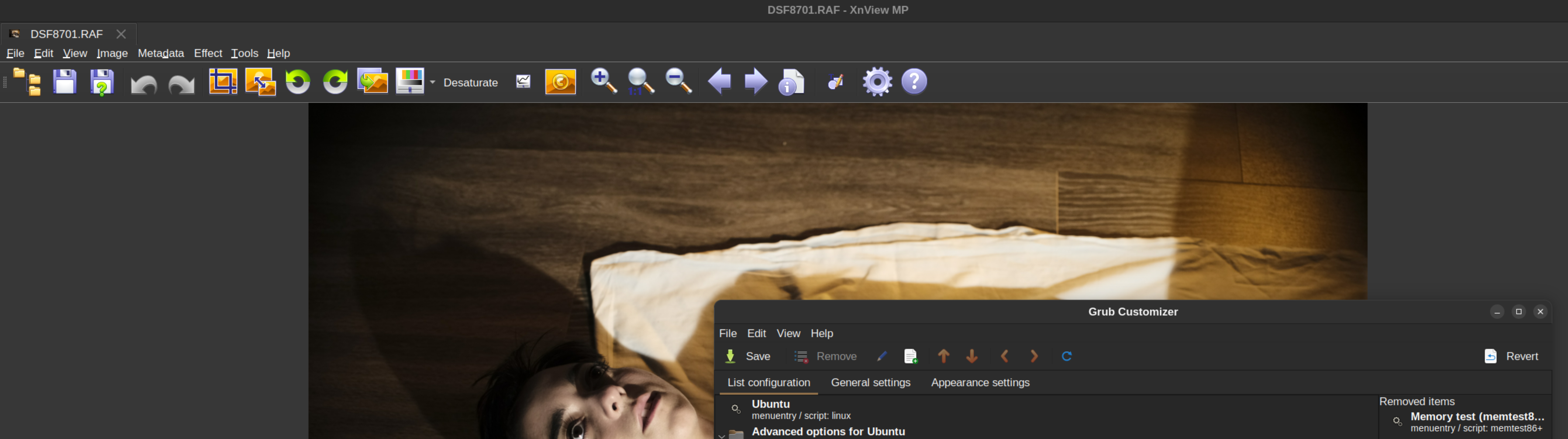The width and height of the screenshot is (1568, 439).
Task: Open the XnView View menu
Action: [75, 54]
